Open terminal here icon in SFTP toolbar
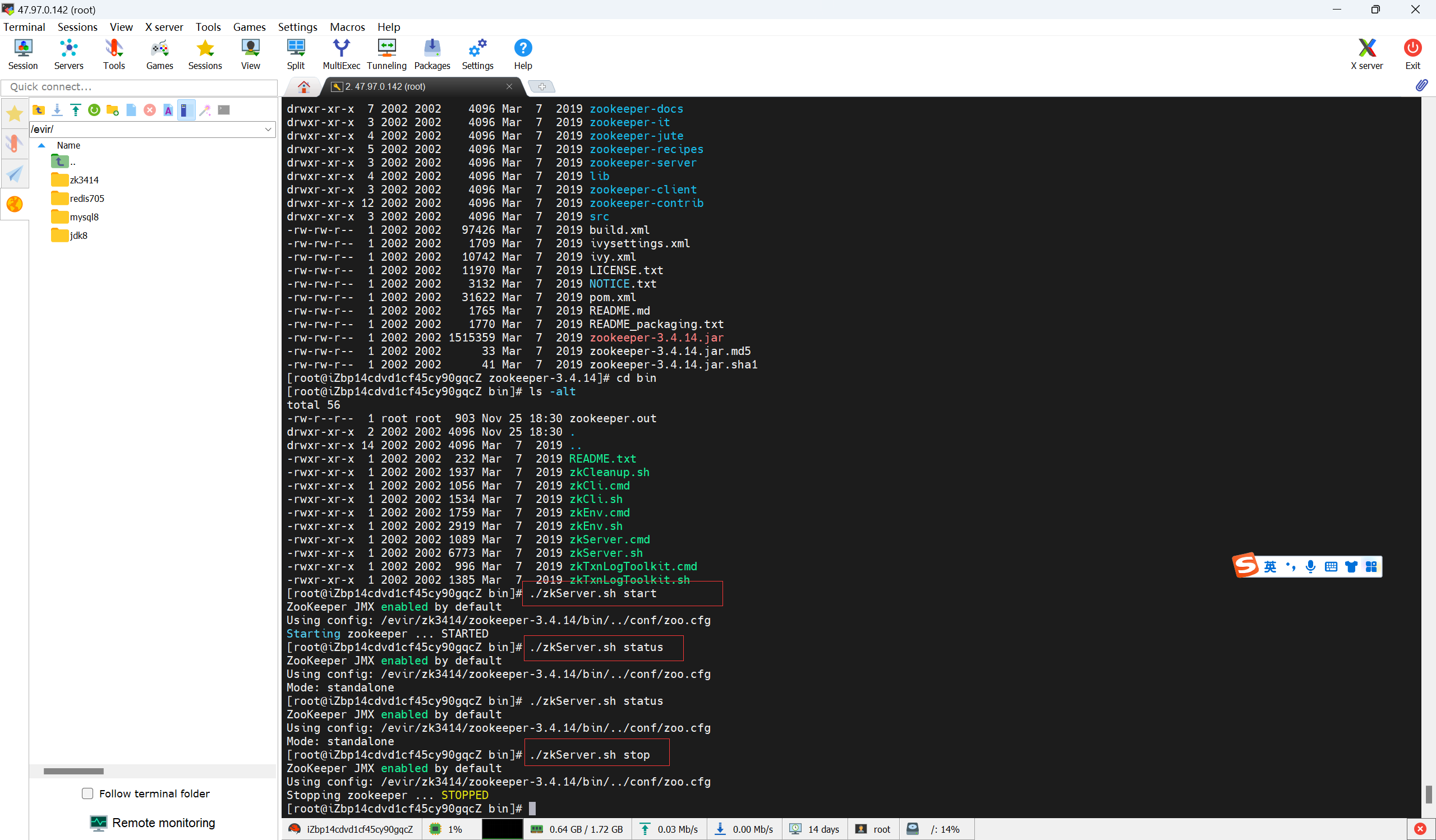 pyautogui.click(x=224, y=110)
